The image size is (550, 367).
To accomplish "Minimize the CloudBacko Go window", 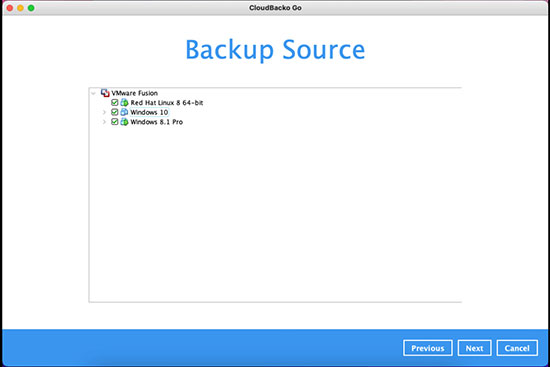I will [x=20, y=8].
